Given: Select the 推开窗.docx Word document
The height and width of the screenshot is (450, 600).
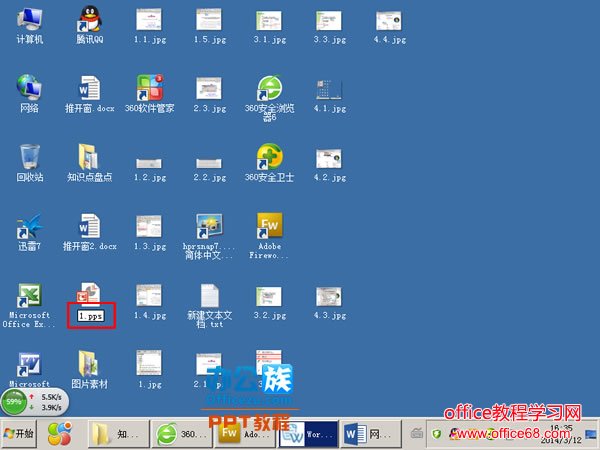Looking at the screenshot, I should click(x=90, y=94).
